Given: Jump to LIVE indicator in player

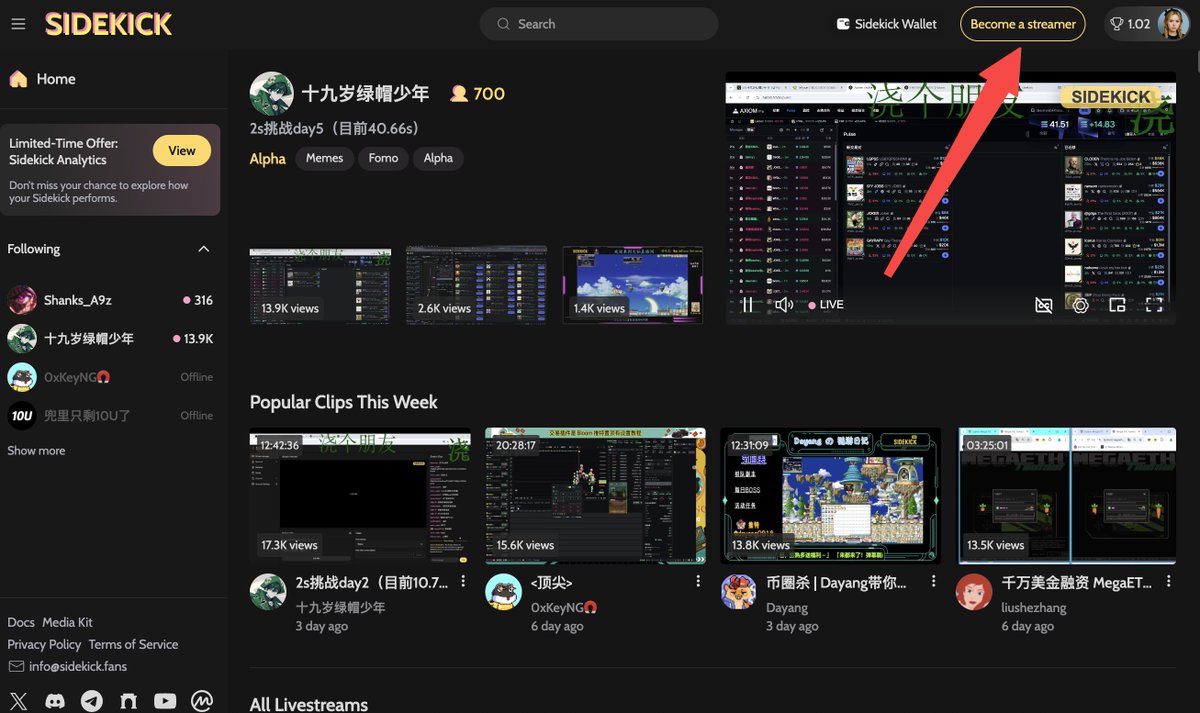Looking at the screenshot, I should point(826,305).
